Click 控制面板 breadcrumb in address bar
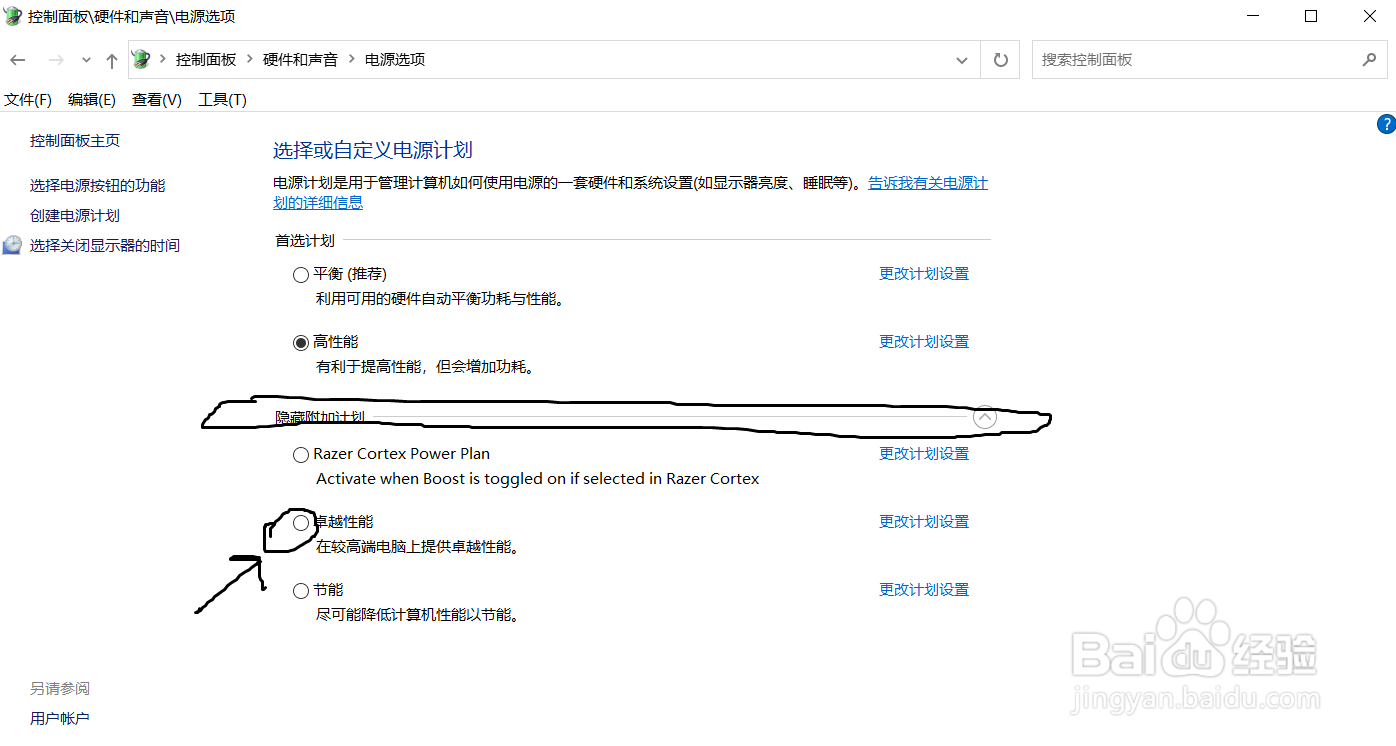Image resolution: width=1396 pixels, height=746 pixels. (x=206, y=60)
